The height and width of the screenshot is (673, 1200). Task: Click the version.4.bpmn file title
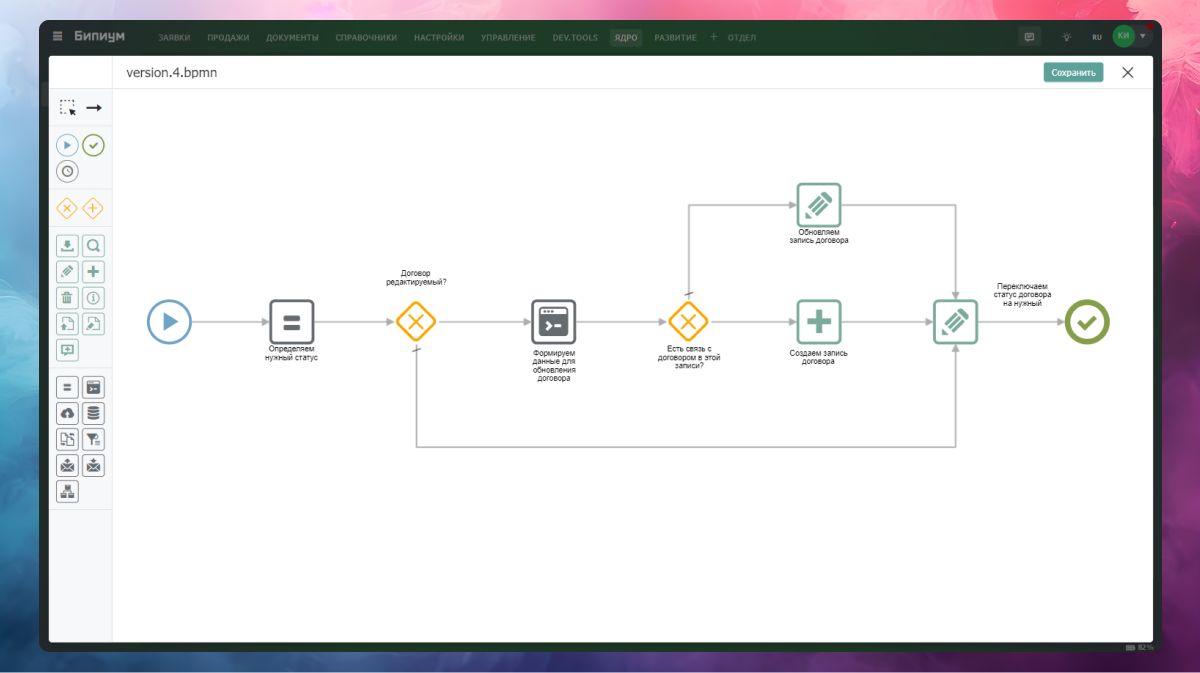pos(171,73)
